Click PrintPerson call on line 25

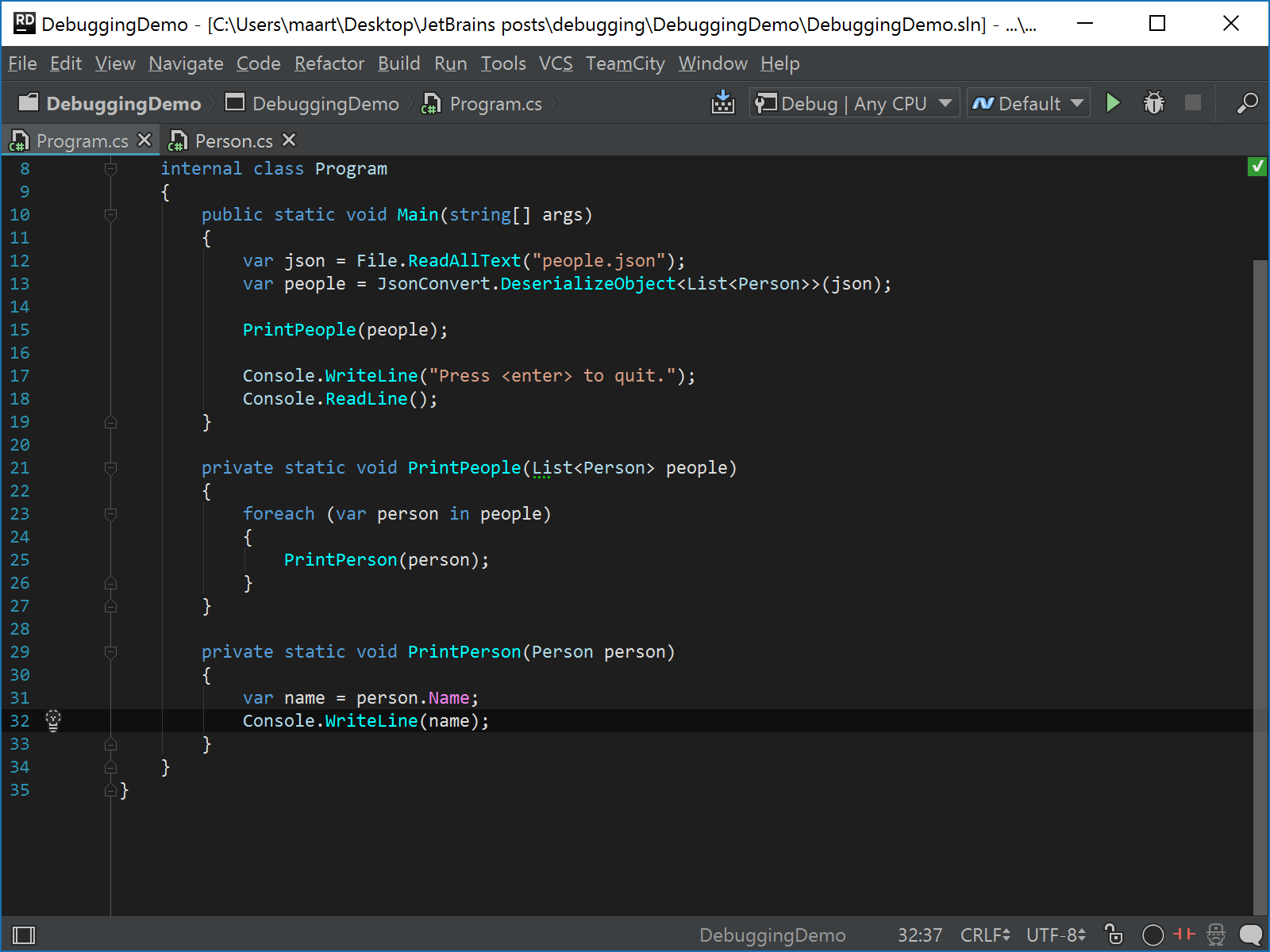pos(341,559)
